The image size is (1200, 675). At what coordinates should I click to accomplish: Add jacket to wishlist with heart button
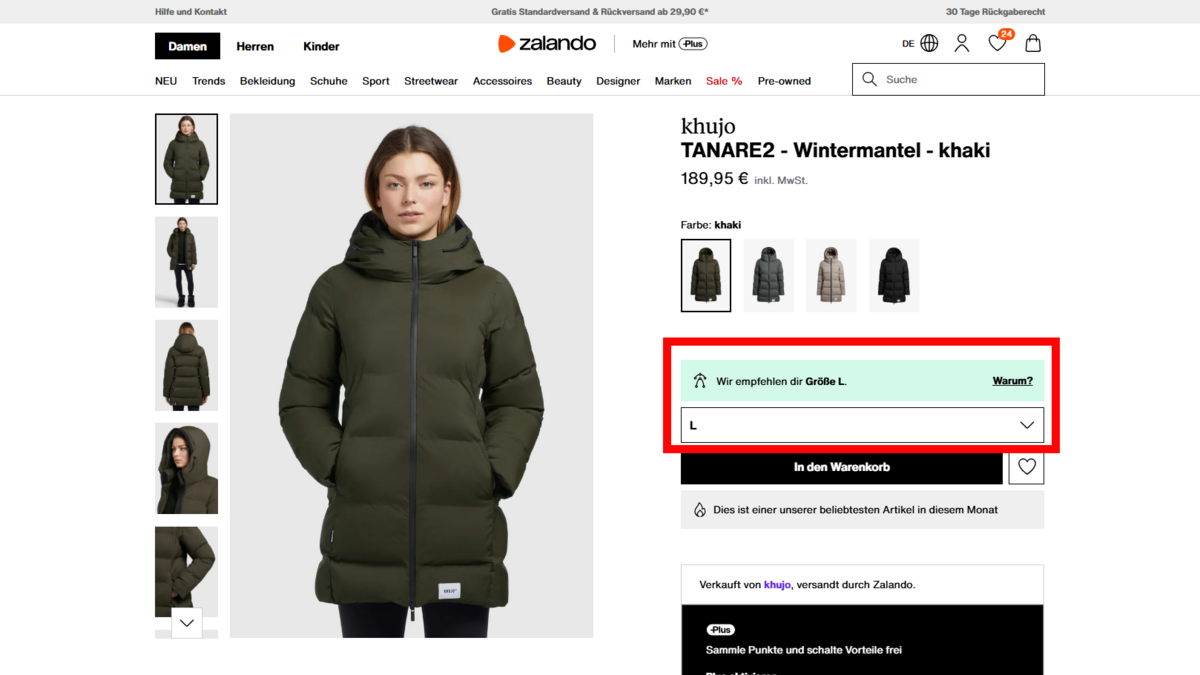pos(1026,467)
